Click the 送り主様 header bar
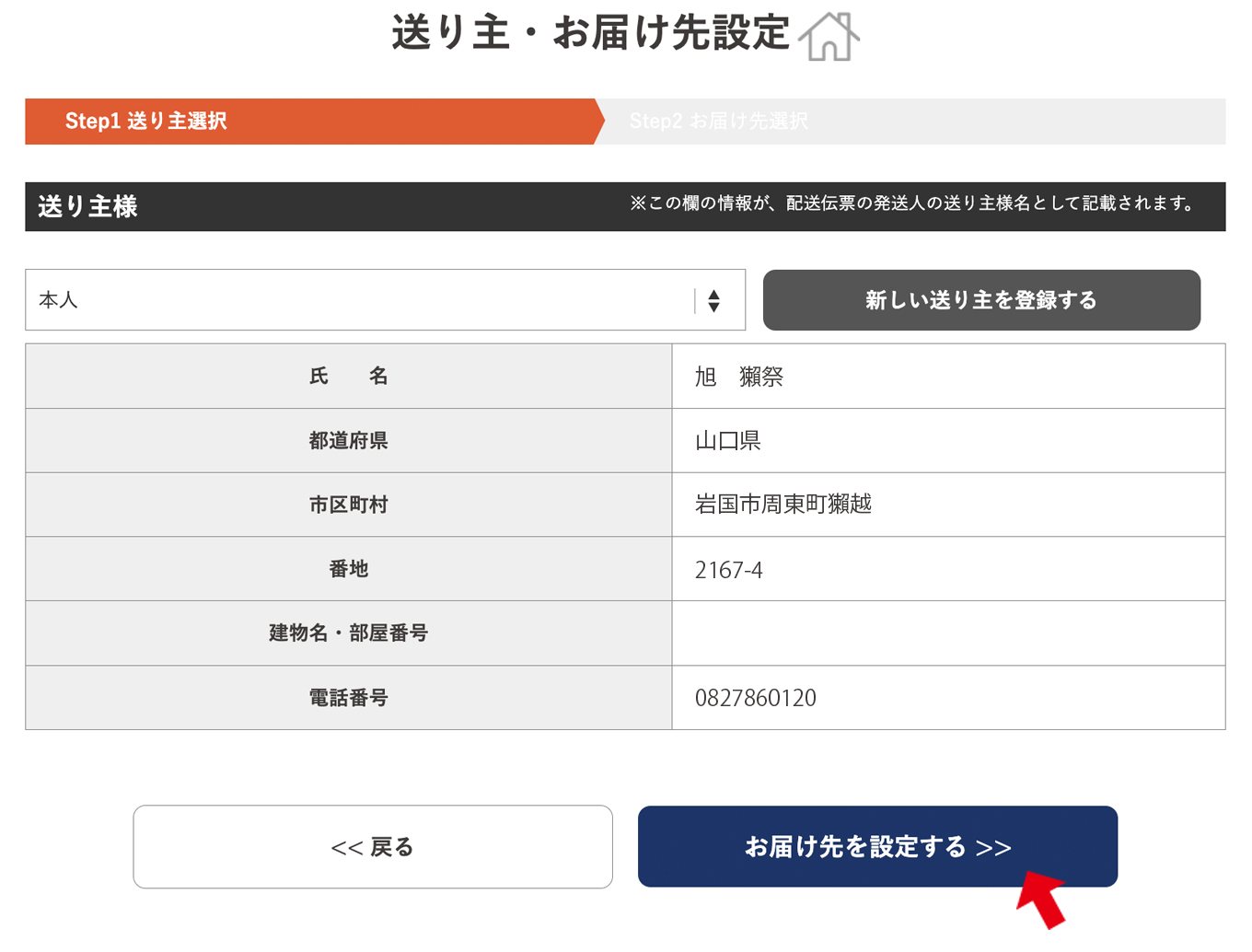 coord(87,206)
